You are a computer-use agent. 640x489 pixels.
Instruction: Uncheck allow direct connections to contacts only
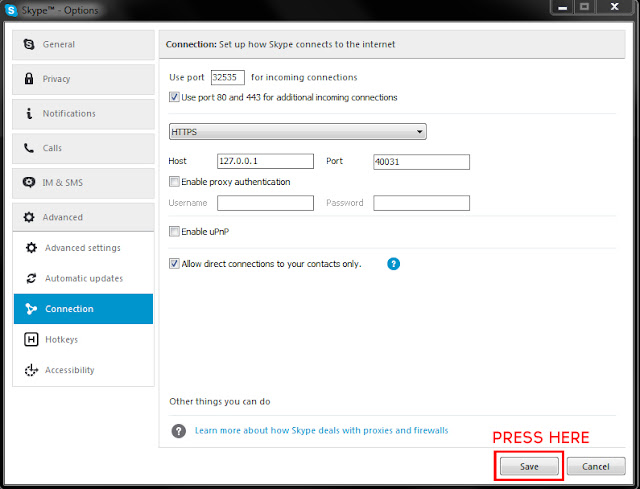click(174, 264)
